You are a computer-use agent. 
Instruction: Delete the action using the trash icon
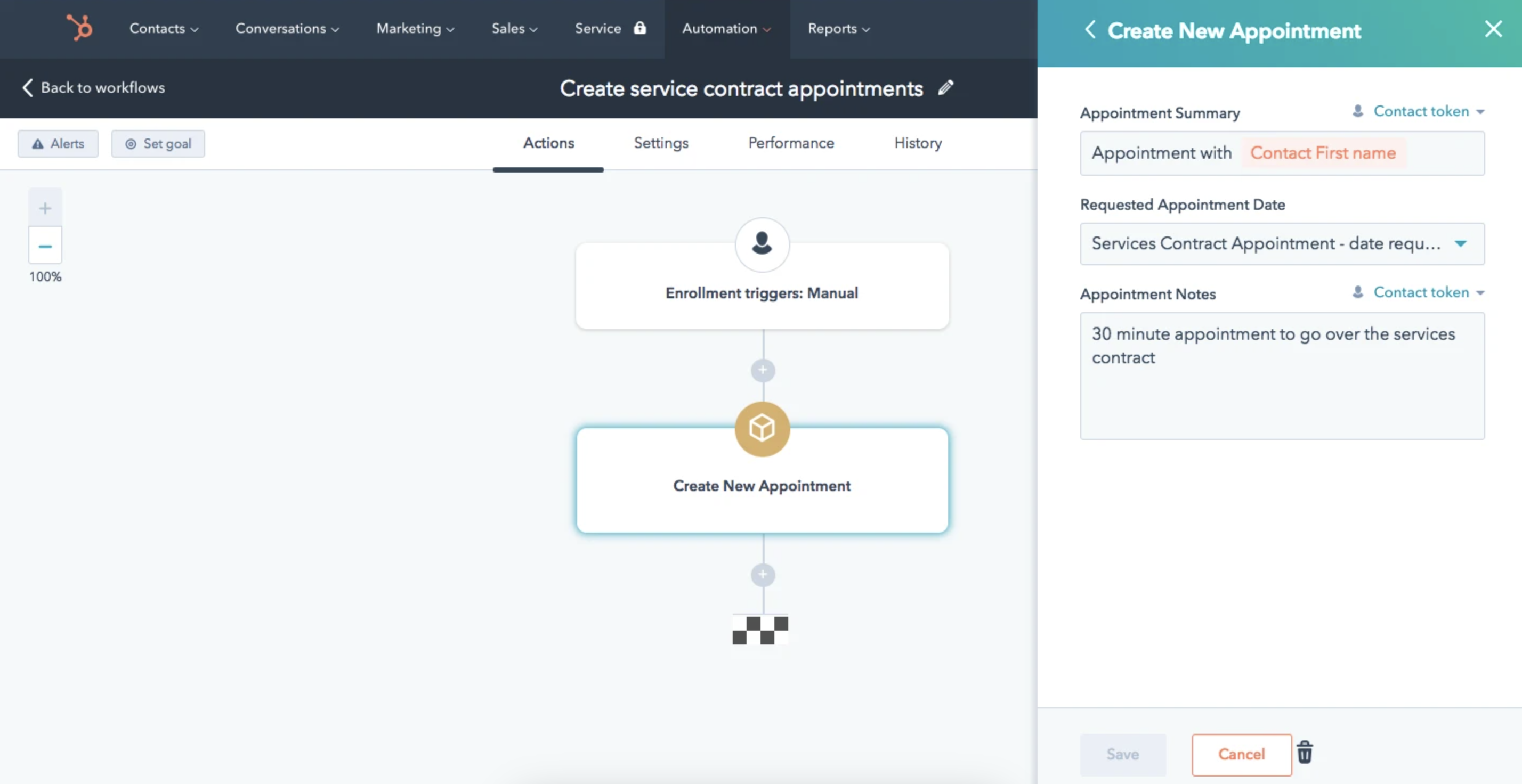pyautogui.click(x=1305, y=753)
